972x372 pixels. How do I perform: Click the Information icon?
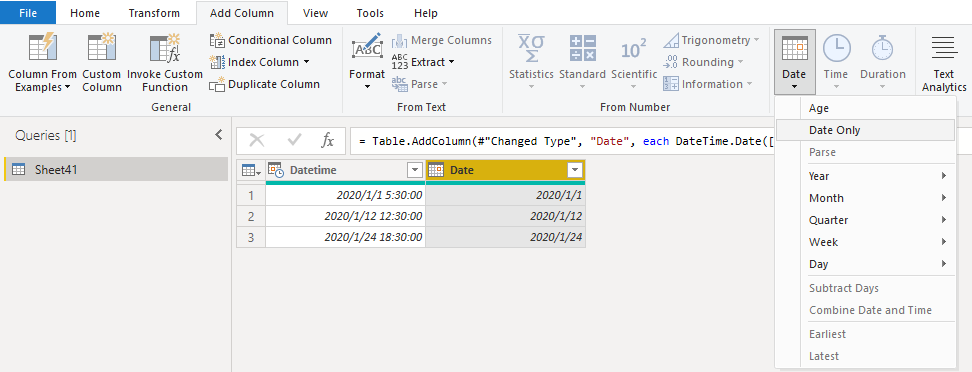pos(671,84)
